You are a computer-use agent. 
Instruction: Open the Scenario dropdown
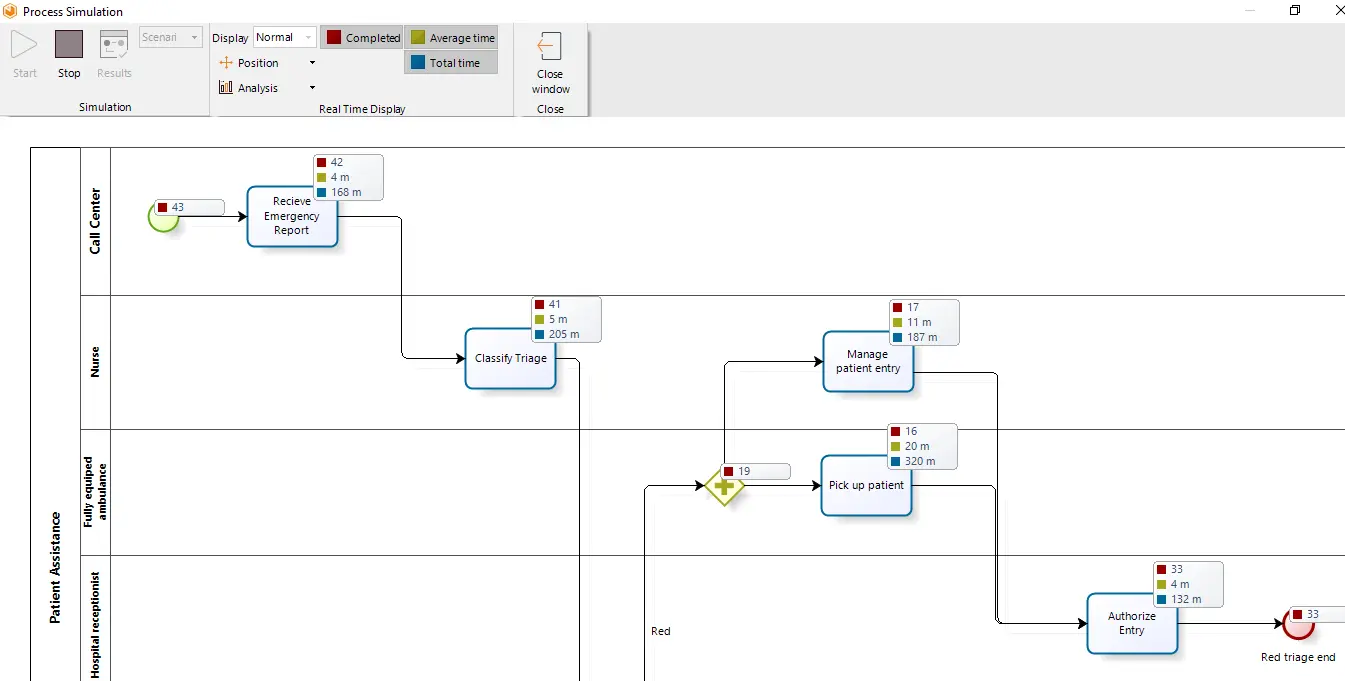172,38
